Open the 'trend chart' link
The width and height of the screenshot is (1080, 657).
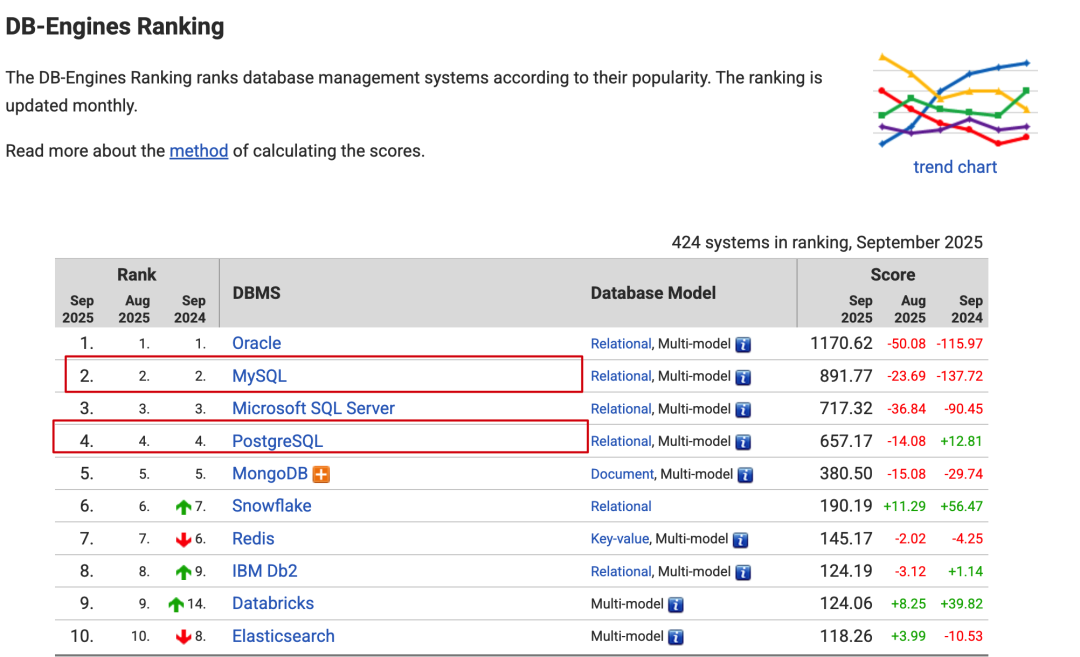point(955,167)
